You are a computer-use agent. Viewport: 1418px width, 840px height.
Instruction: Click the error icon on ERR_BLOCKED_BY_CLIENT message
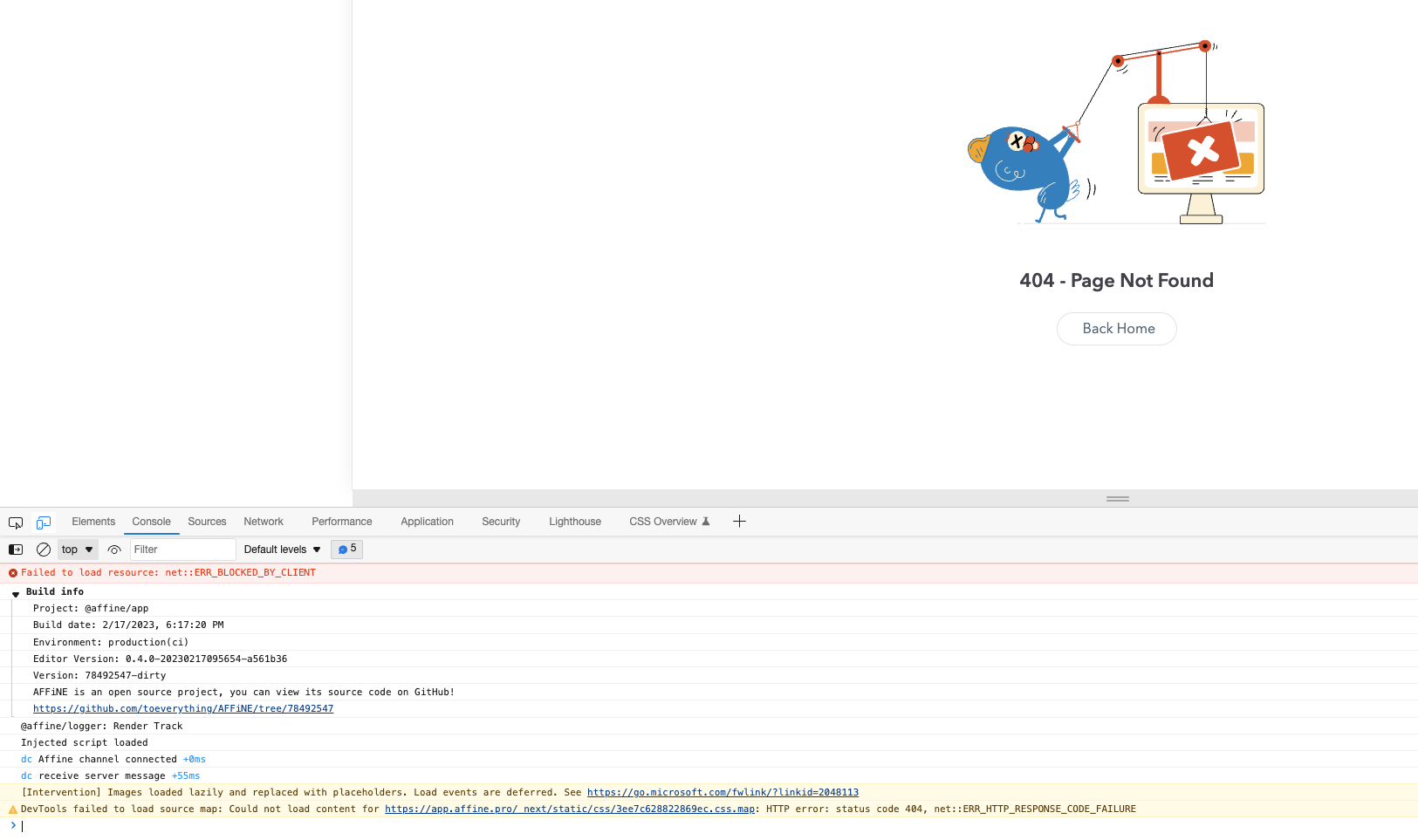[12, 572]
